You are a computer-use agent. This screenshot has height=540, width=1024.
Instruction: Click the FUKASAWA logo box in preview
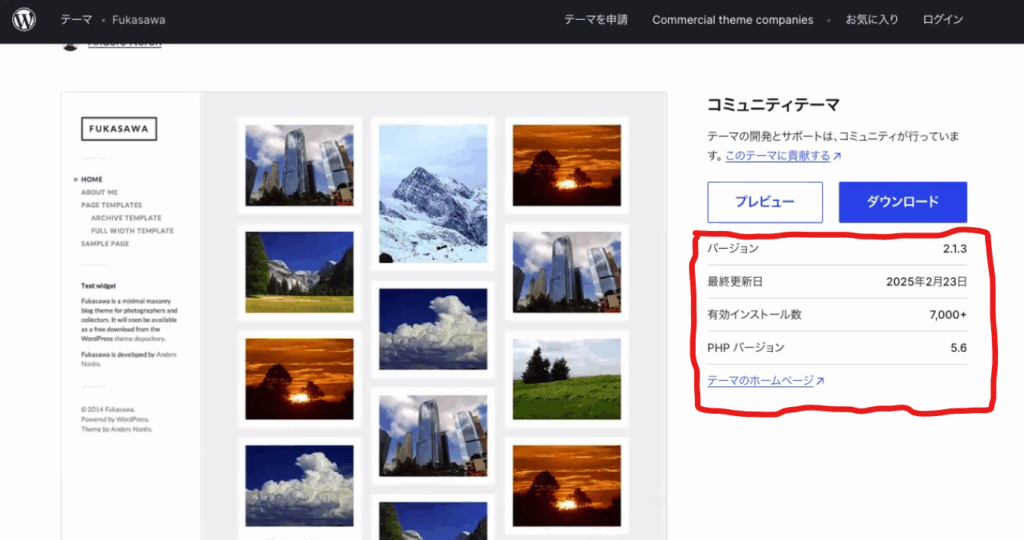pos(119,129)
